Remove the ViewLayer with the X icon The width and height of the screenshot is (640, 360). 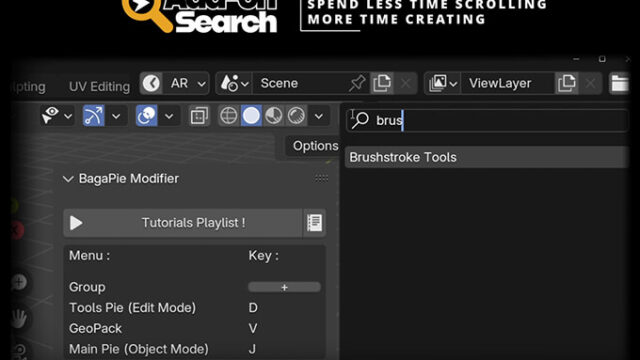[590, 83]
